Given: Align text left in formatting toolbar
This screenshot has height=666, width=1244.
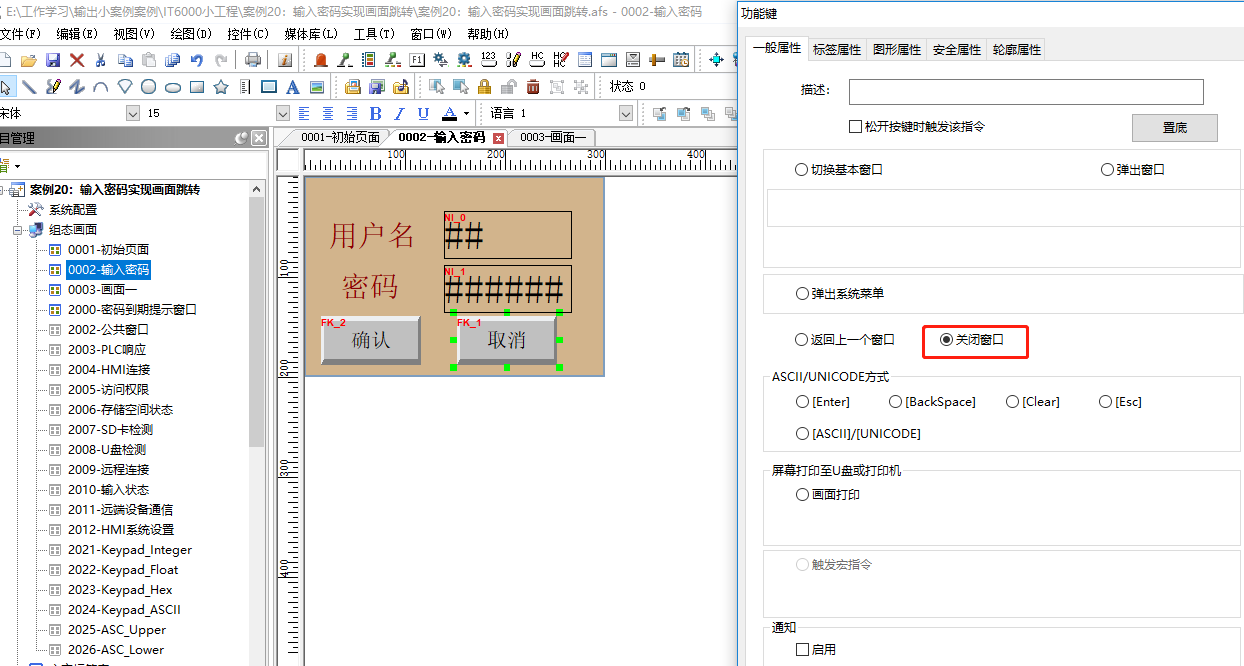Looking at the screenshot, I should pyautogui.click(x=304, y=113).
